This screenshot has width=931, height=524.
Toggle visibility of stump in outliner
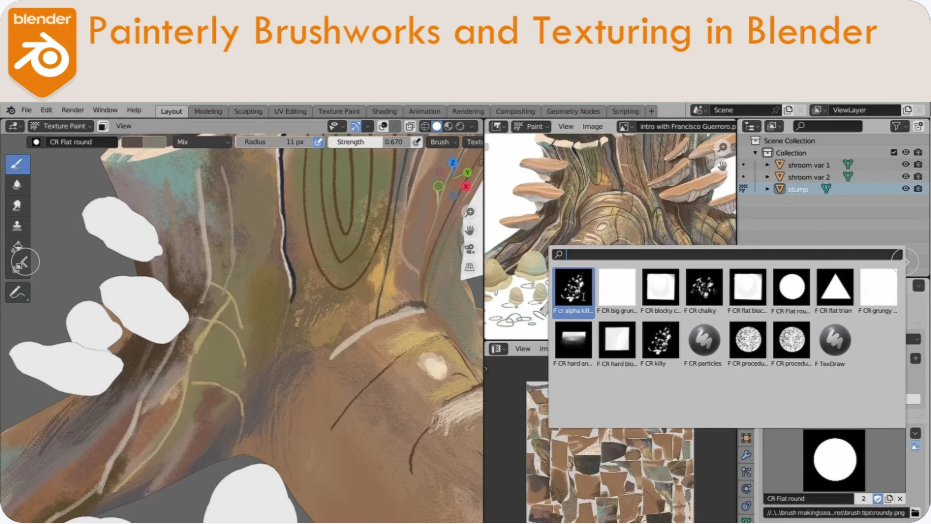(x=905, y=188)
